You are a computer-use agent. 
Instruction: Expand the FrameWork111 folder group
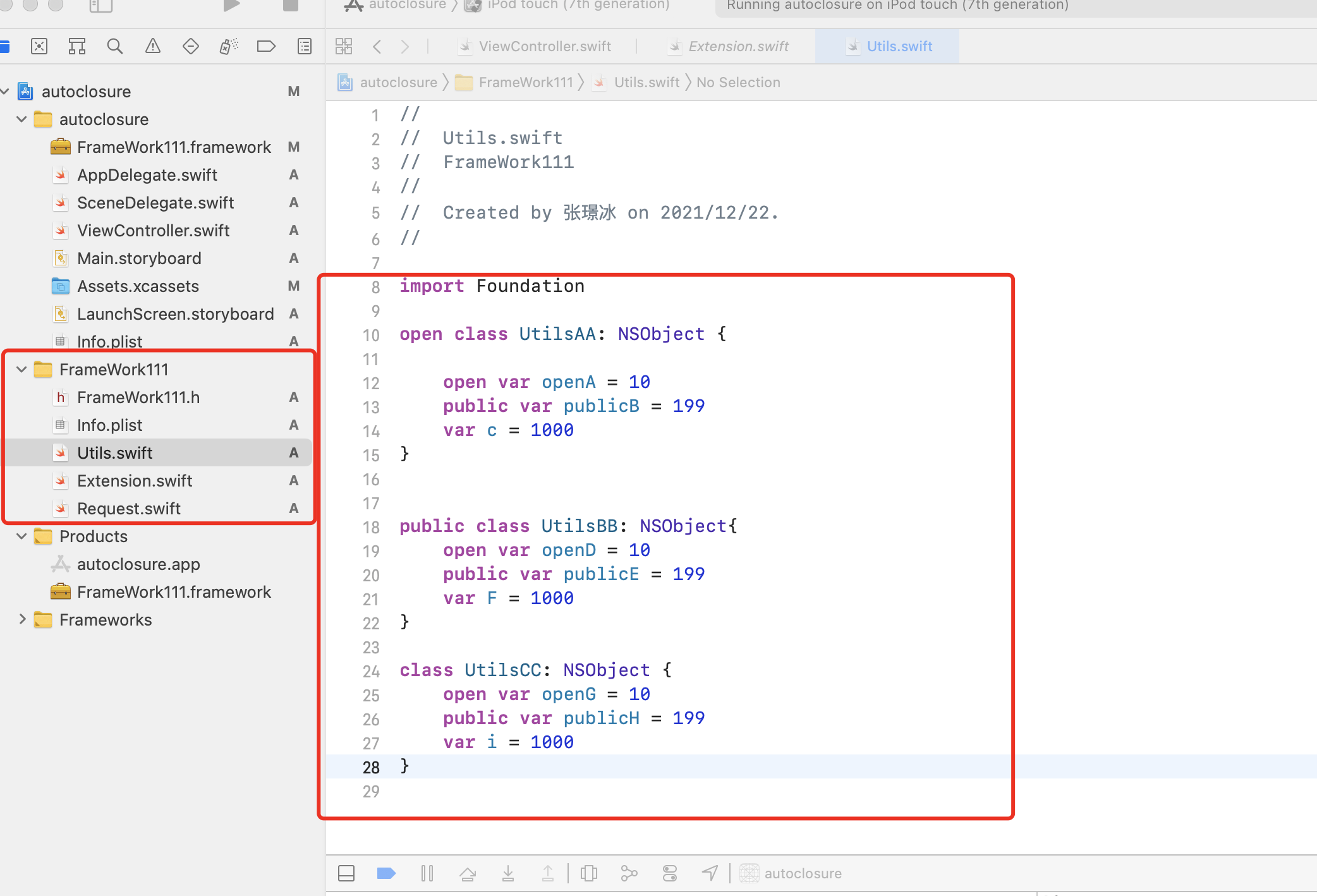click(22, 368)
